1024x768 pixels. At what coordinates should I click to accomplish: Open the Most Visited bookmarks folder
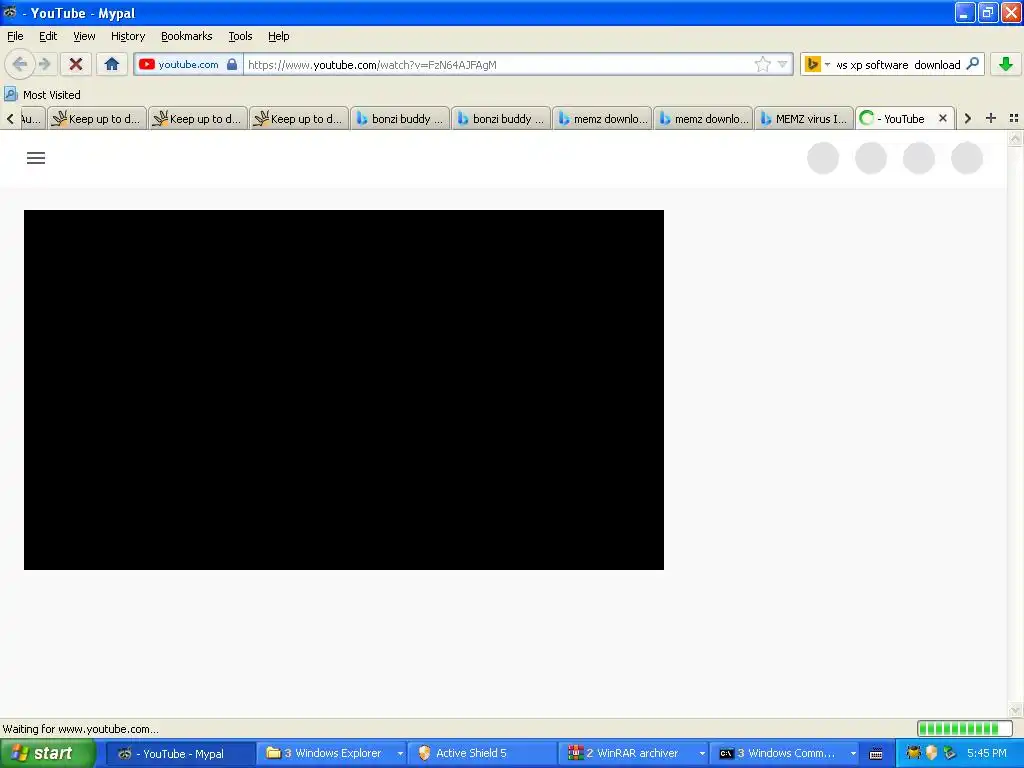tap(42, 95)
